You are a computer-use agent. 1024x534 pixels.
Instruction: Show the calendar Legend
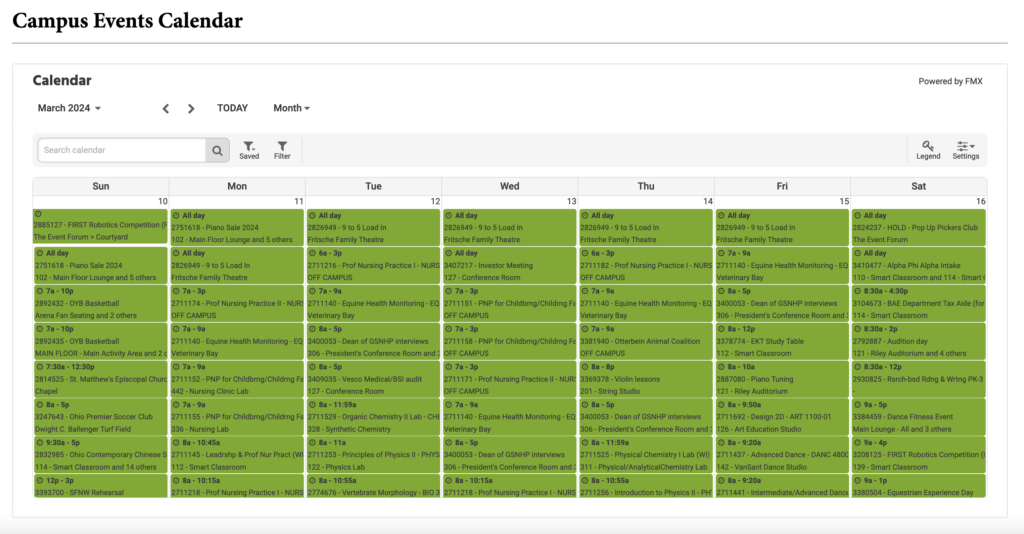[928, 150]
